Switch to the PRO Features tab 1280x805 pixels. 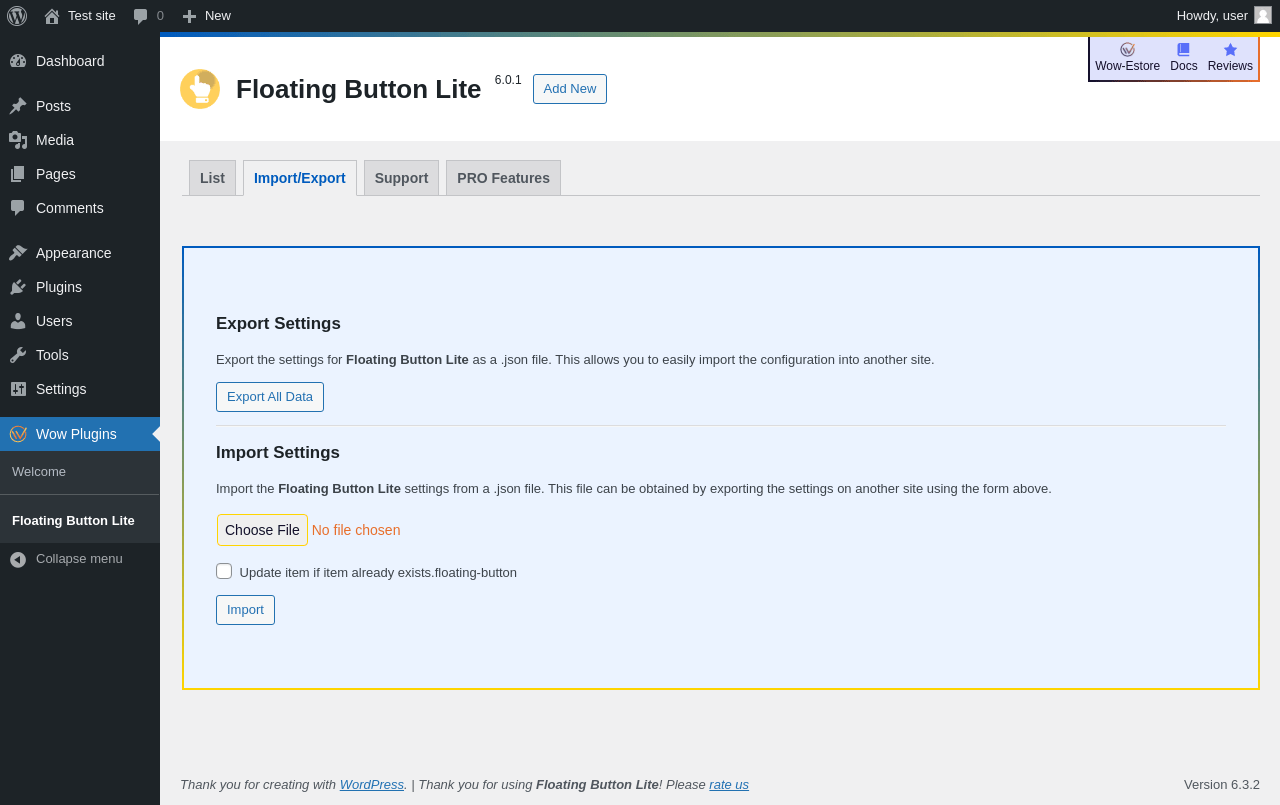click(503, 178)
